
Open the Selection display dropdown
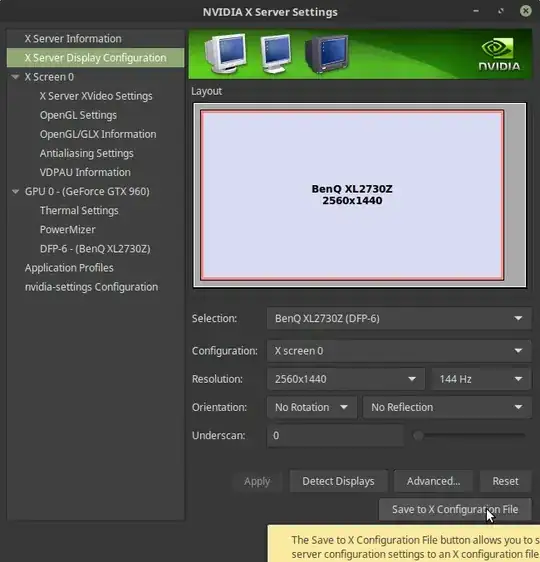[399, 318]
